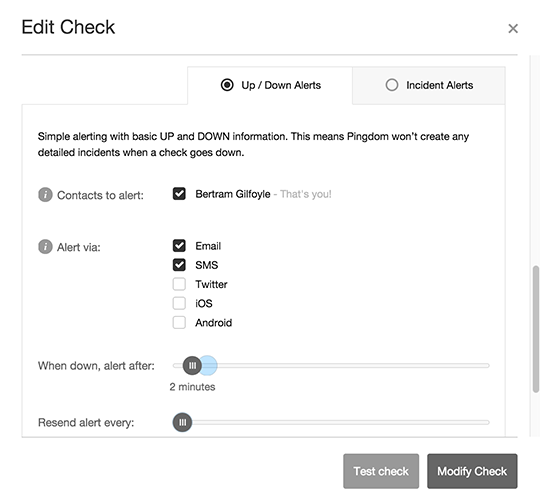Click the 'Resend alert every' slider handle
Image resolution: width=540 pixels, height=504 pixels.
182,422
